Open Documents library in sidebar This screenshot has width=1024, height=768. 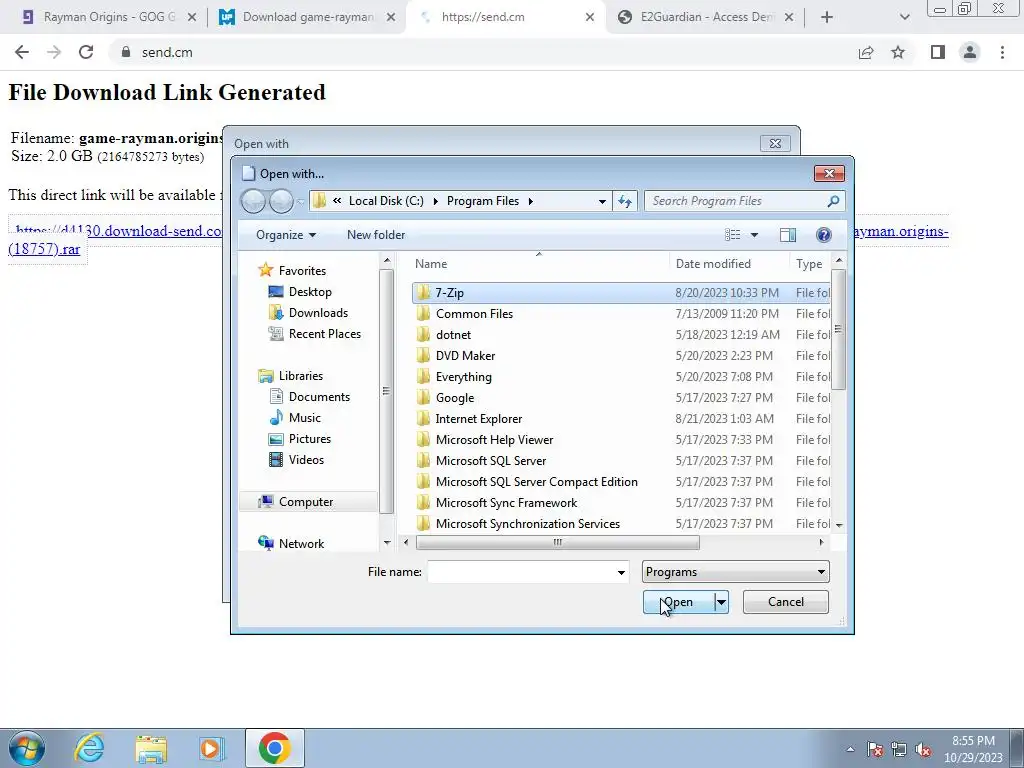point(309,396)
